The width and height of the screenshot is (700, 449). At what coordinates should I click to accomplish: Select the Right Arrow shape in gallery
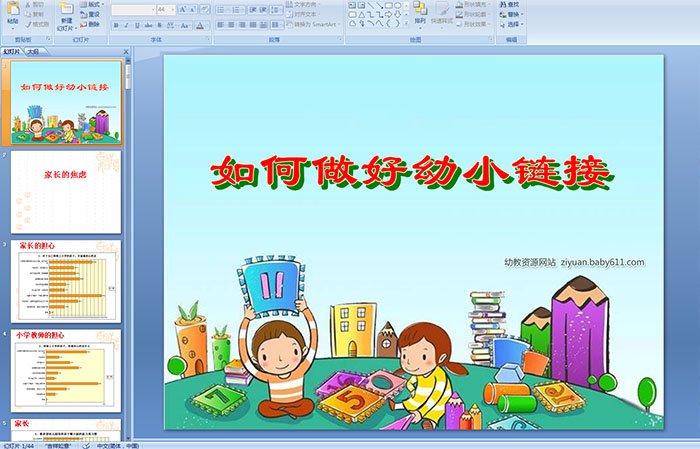click(x=388, y=15)
